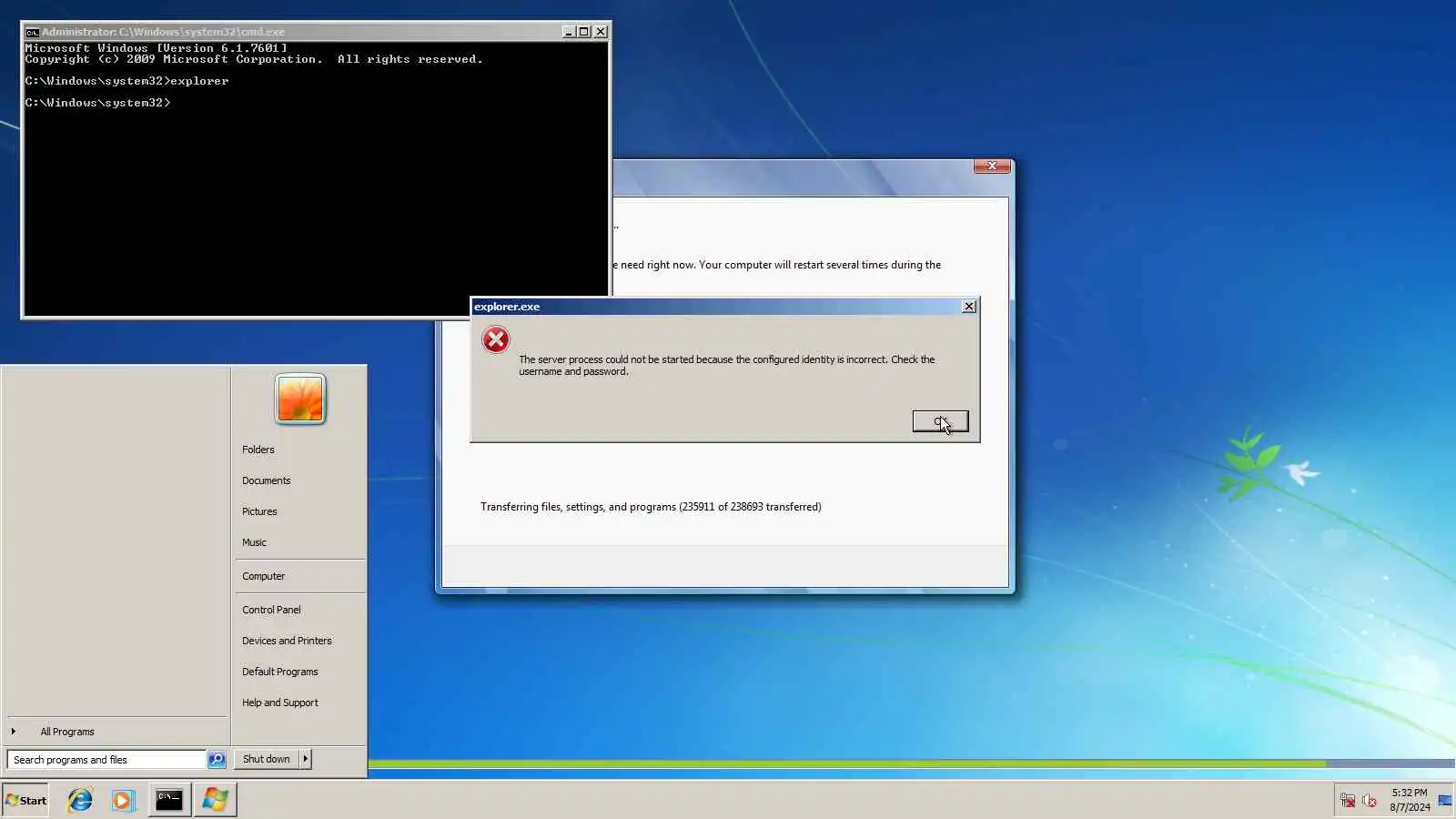Open Default Programs from Start menu
The width and height of the screenshot is (1456, 819).
(x=280, y=672)
